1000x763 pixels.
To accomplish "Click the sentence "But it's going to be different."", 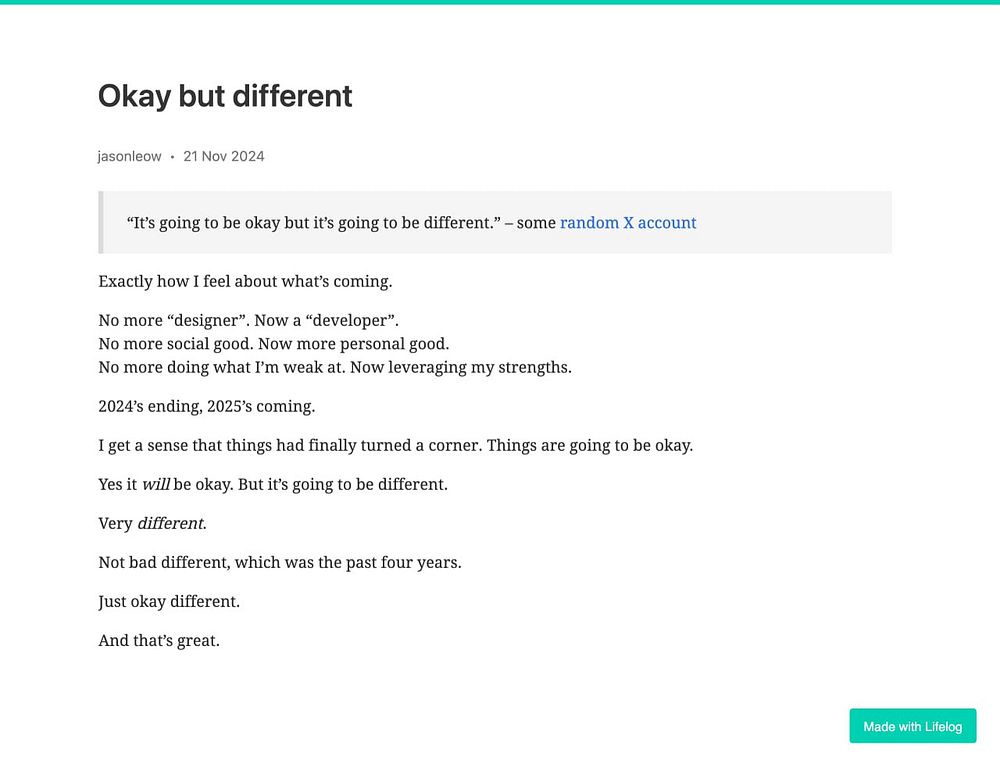I will coord(342,485).
